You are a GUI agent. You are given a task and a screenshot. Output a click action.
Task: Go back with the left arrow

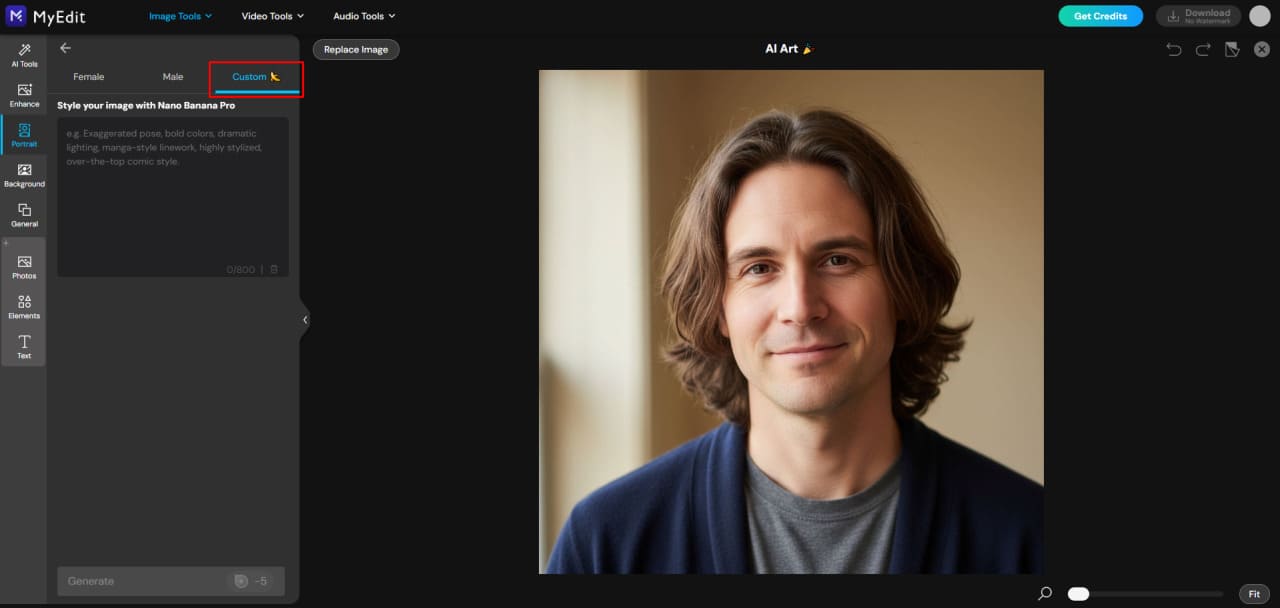(65, 48)
